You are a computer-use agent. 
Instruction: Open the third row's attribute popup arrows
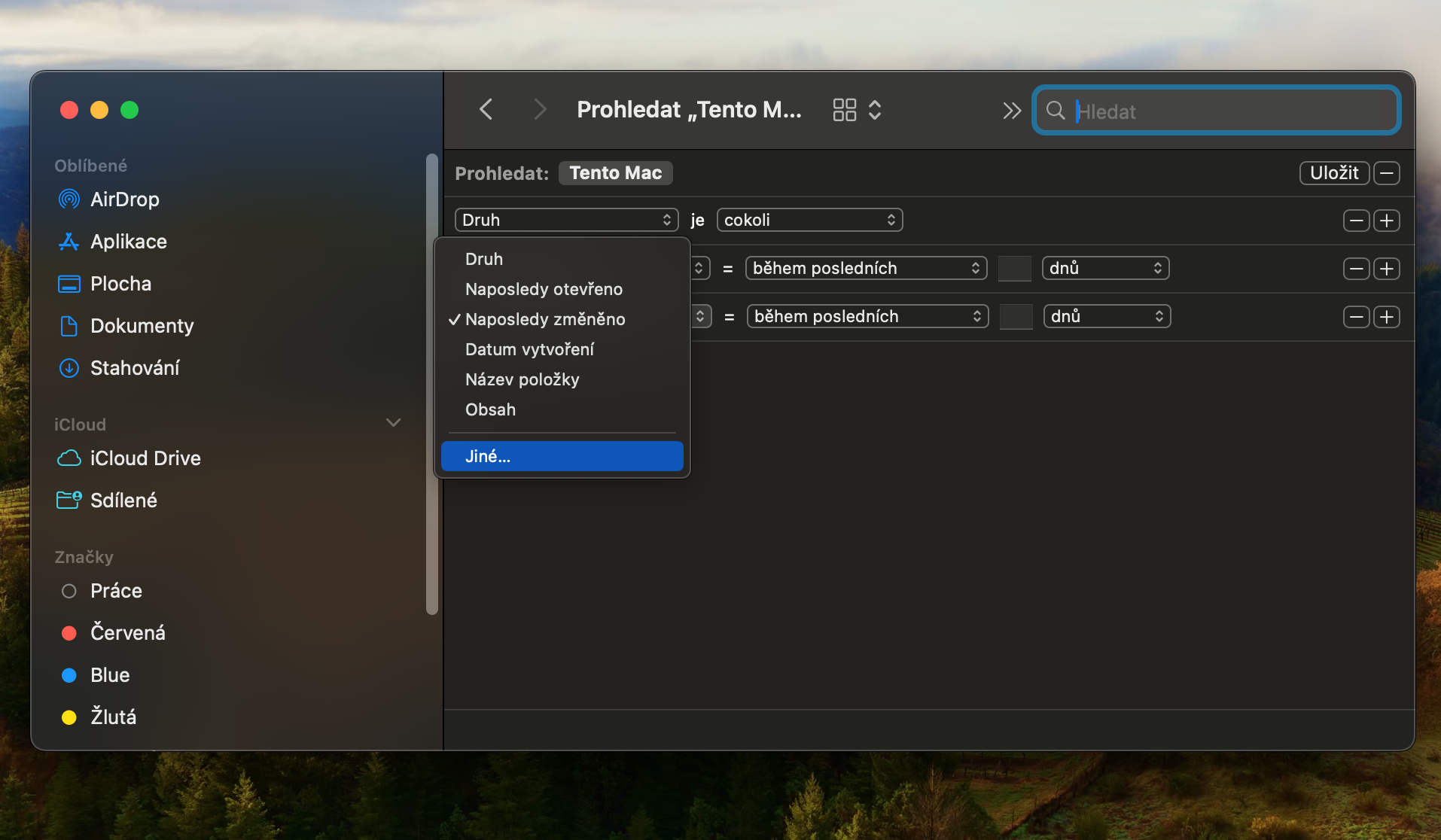(701, 316)
